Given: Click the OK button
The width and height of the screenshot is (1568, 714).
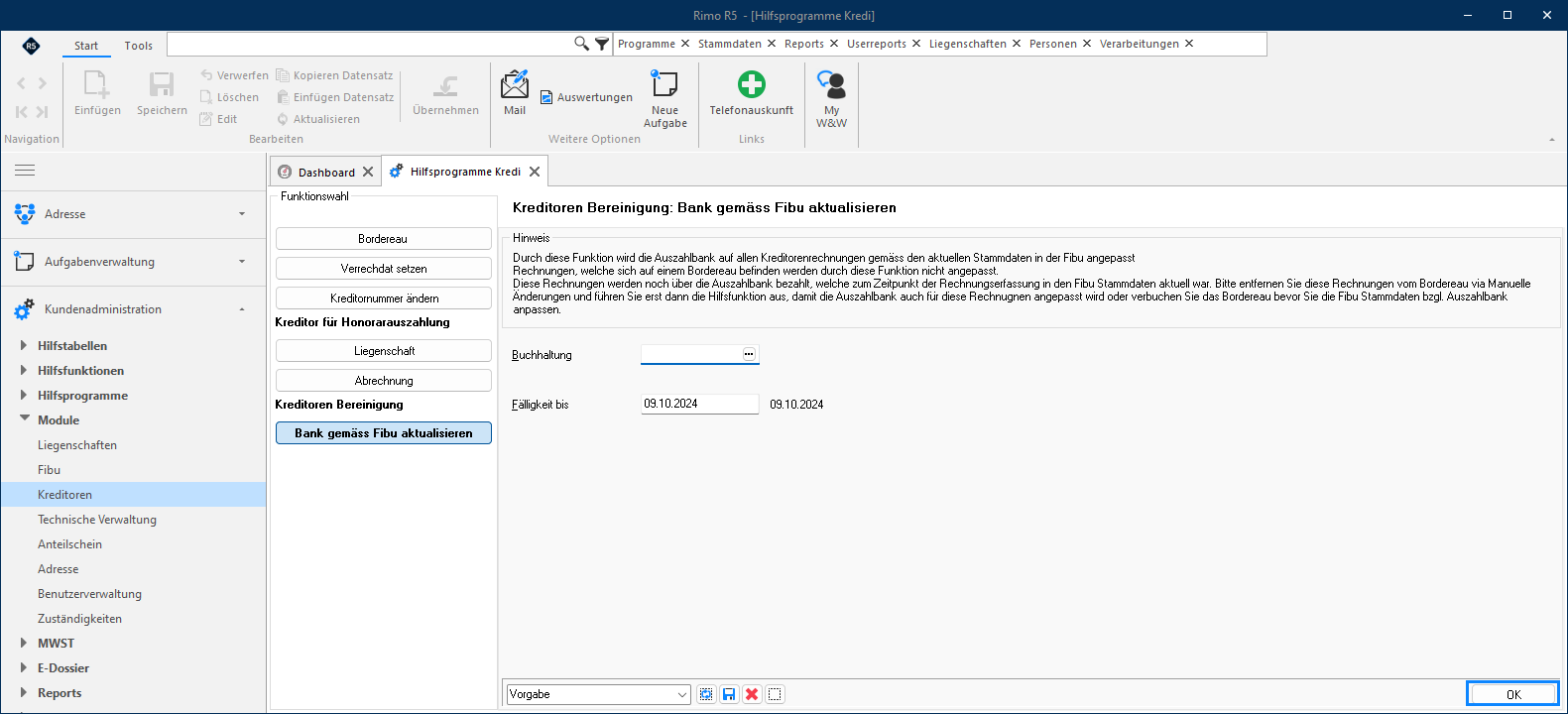Looking at the screenshot, I should point(1512,694).
